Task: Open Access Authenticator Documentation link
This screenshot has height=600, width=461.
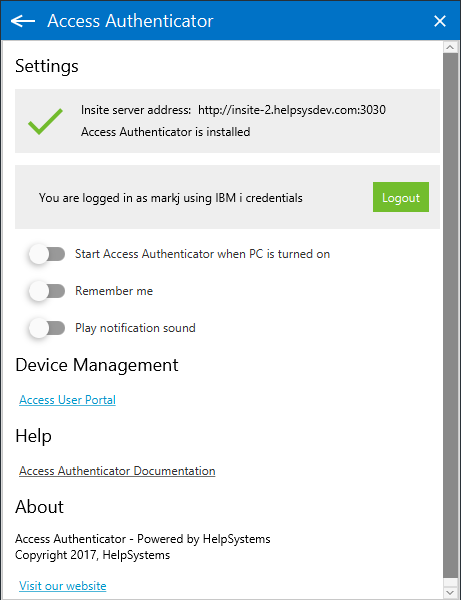Action: (117, 471)
